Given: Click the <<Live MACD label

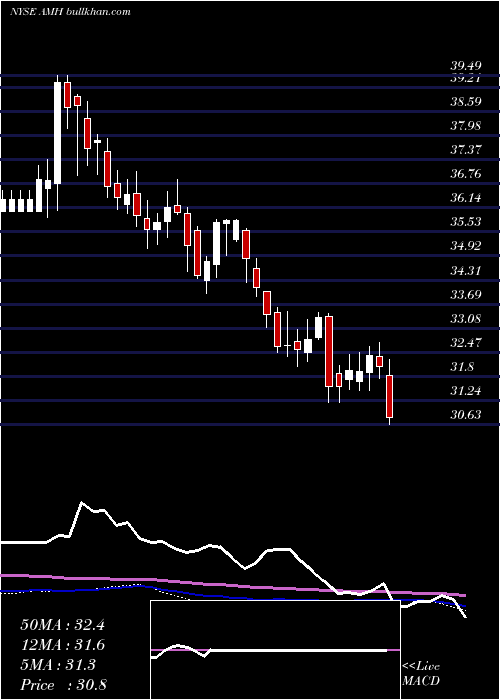Looking at the screenshot, I should click(x=421, y=674).
